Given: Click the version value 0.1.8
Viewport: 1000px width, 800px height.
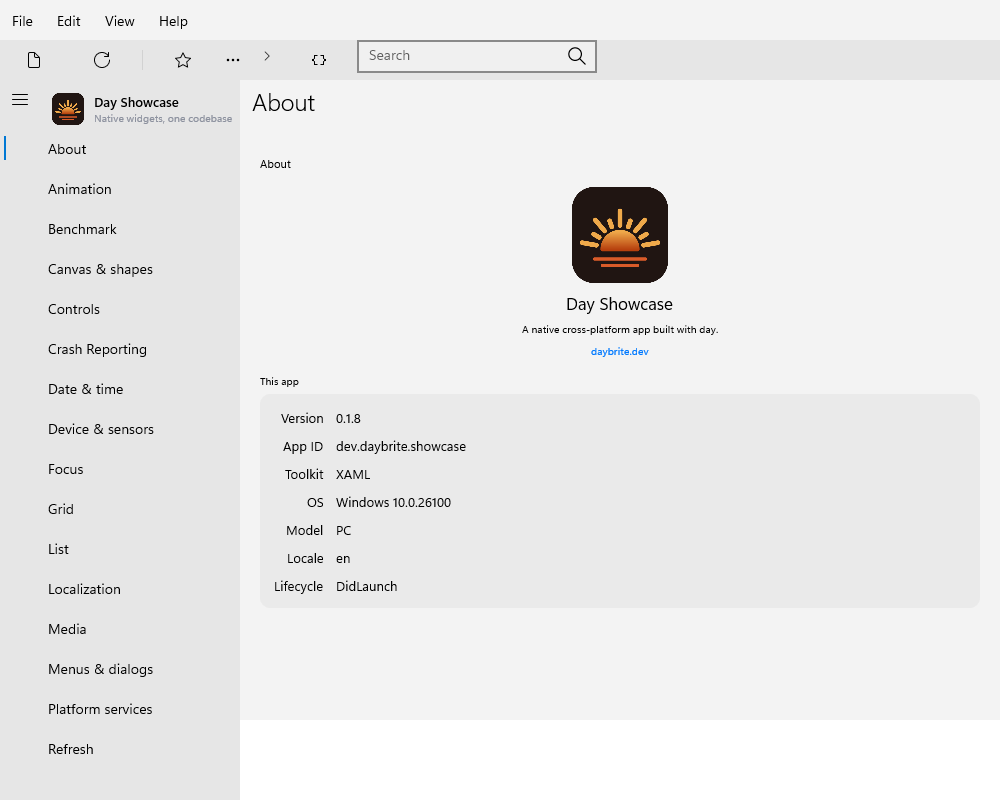Looking at the screenshot, I should 348,419.
